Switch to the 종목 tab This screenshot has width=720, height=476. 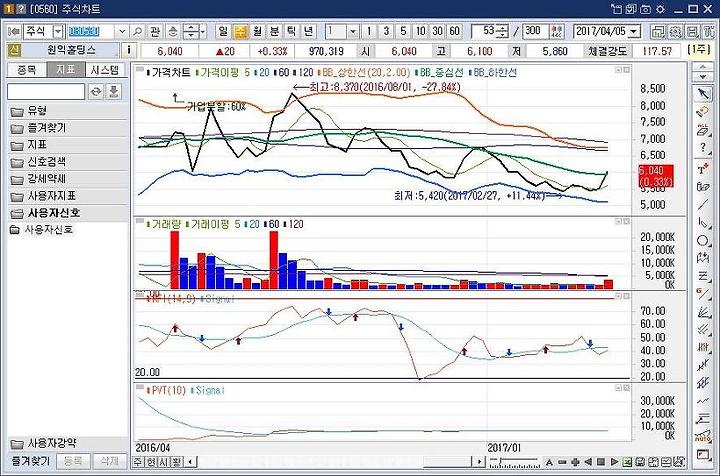(27, 70)
